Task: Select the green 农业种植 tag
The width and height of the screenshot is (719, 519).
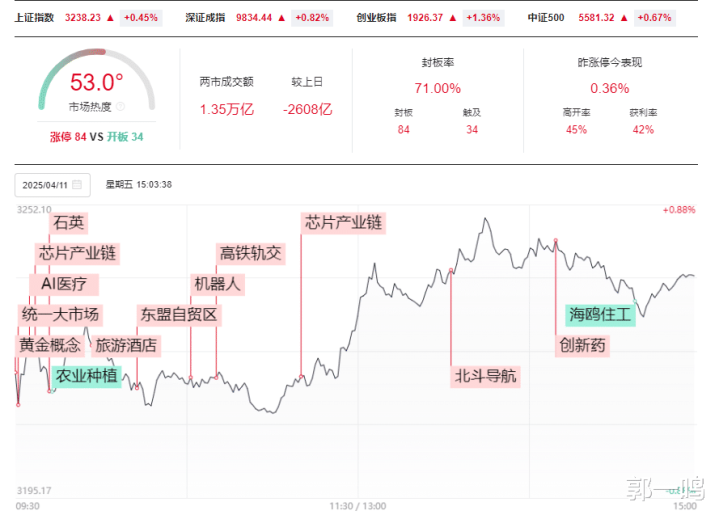Action: (x=86, y=376)
